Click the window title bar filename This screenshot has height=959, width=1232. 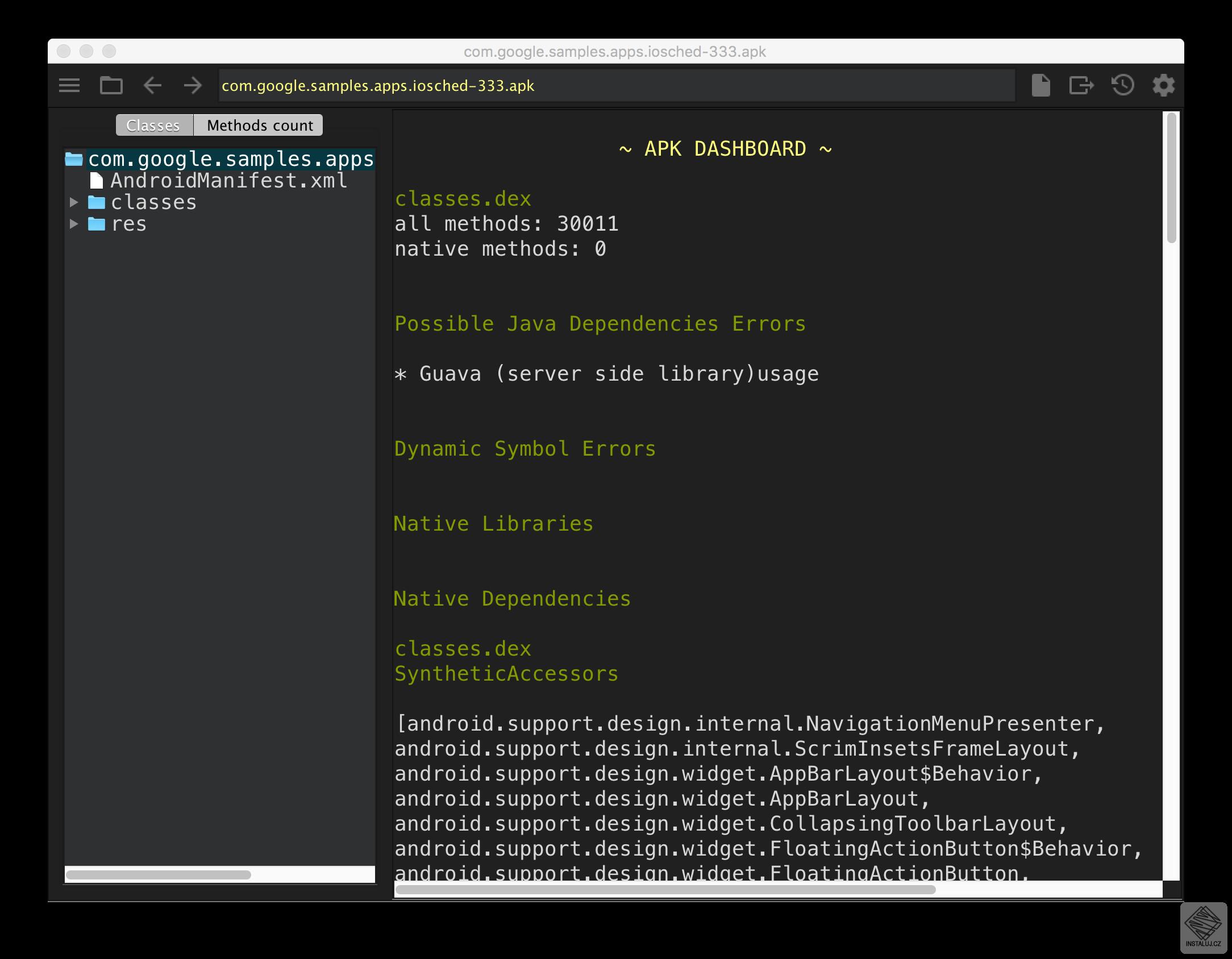click(x=615, y=52)
